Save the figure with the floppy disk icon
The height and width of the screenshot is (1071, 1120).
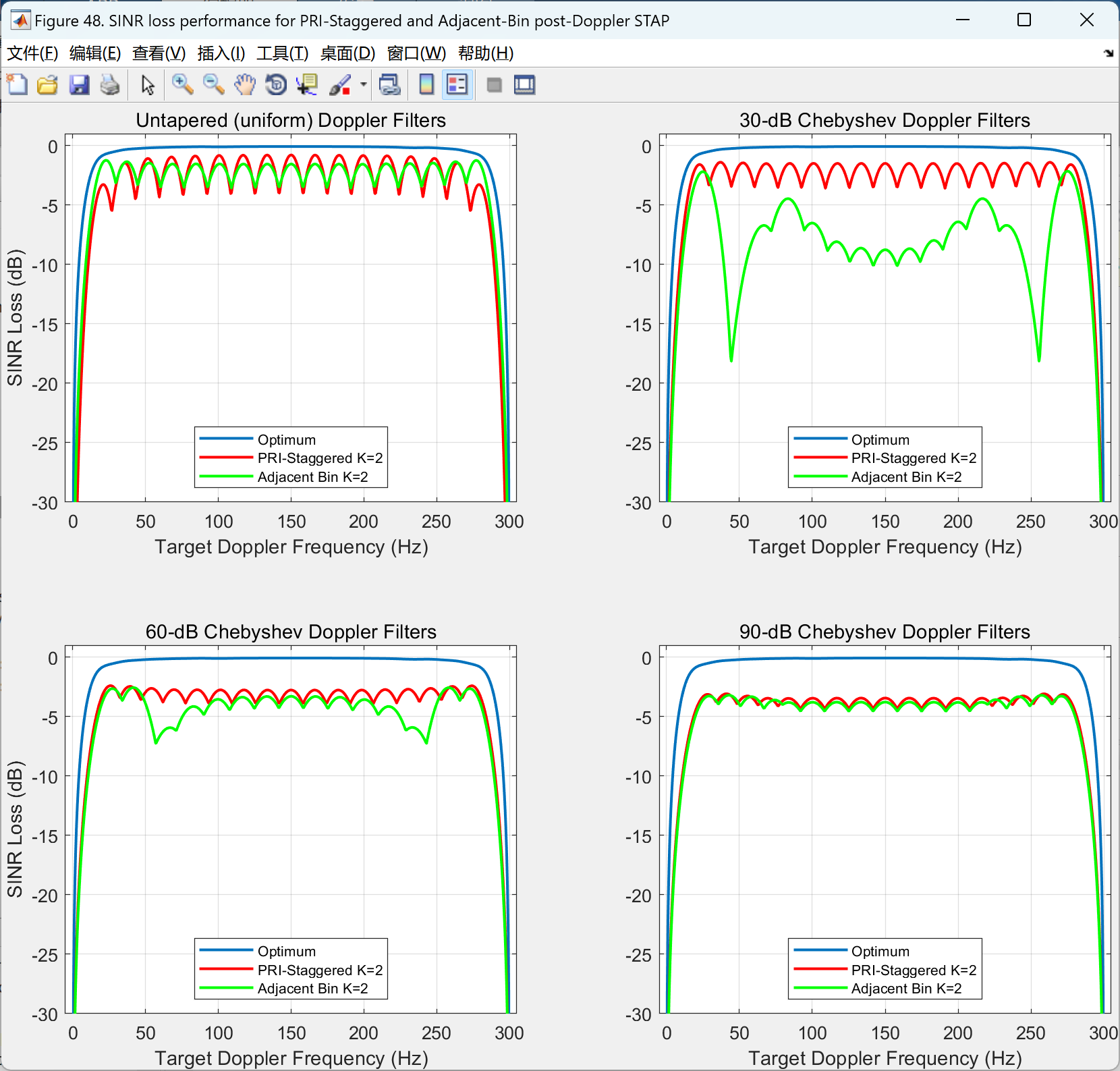pyautogui.click(x=79, y=84)
